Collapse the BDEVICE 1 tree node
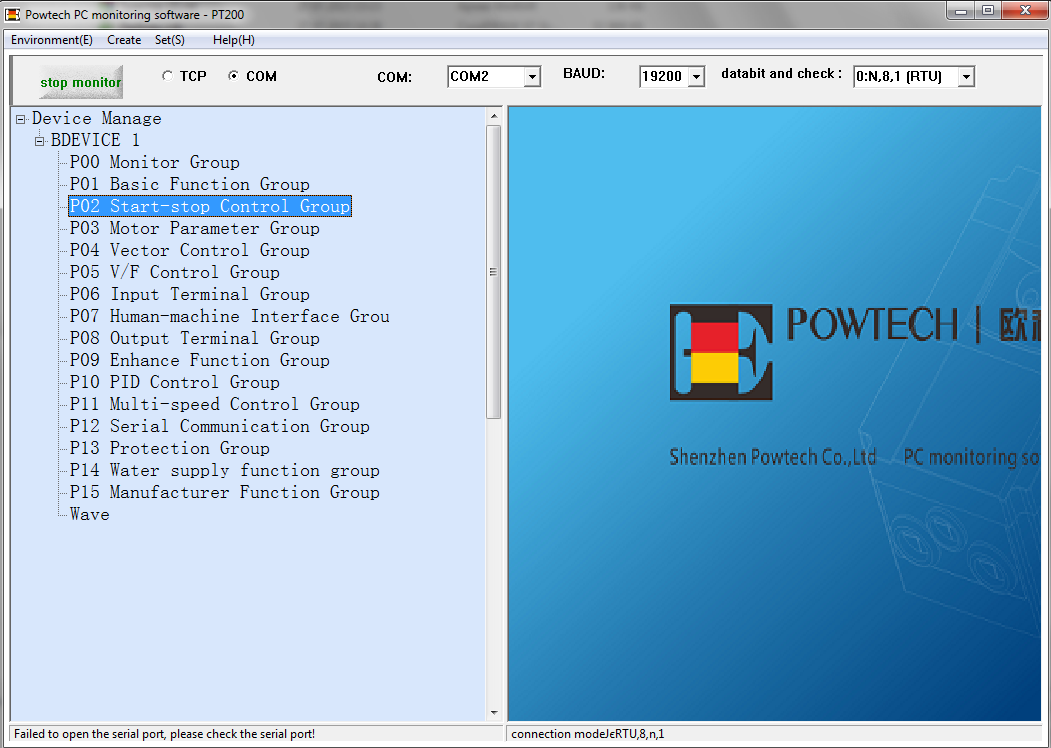This screenshot has width=1051, height=748. click(40, 141)
